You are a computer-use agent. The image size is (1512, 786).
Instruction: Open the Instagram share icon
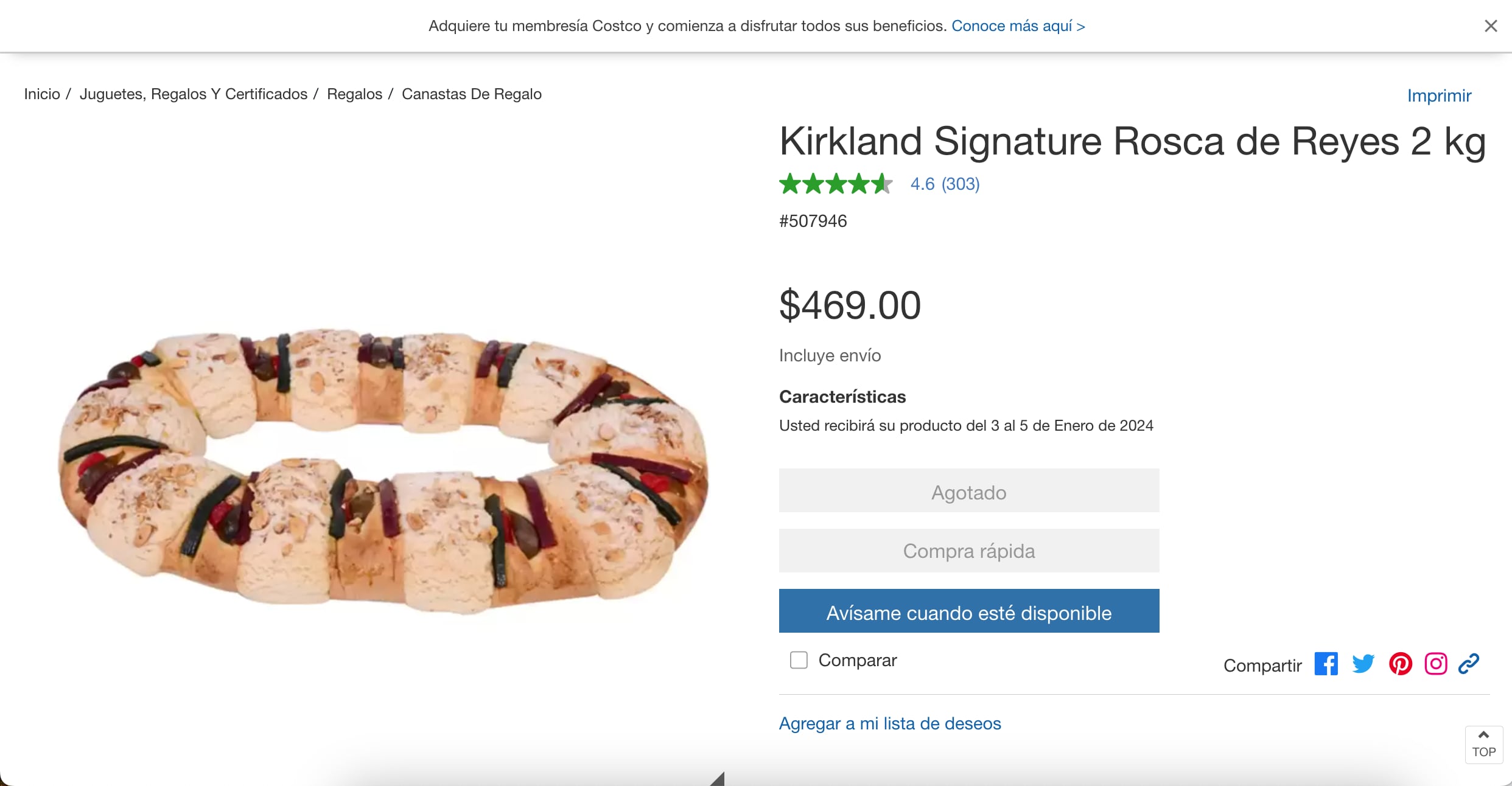pyautogui.click(x=1435, y=664)
